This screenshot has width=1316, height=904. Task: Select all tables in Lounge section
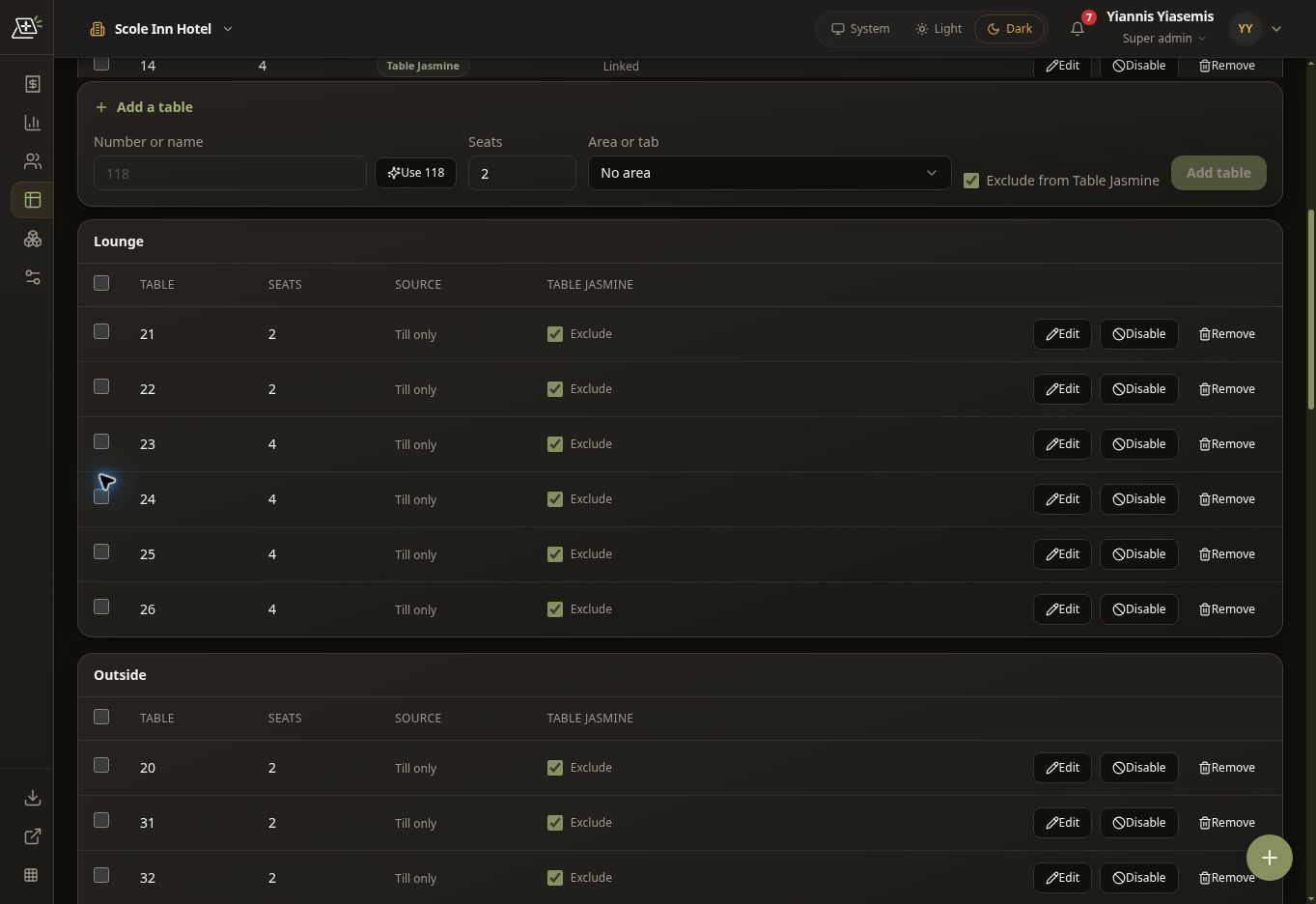click(x=101, y=283)
